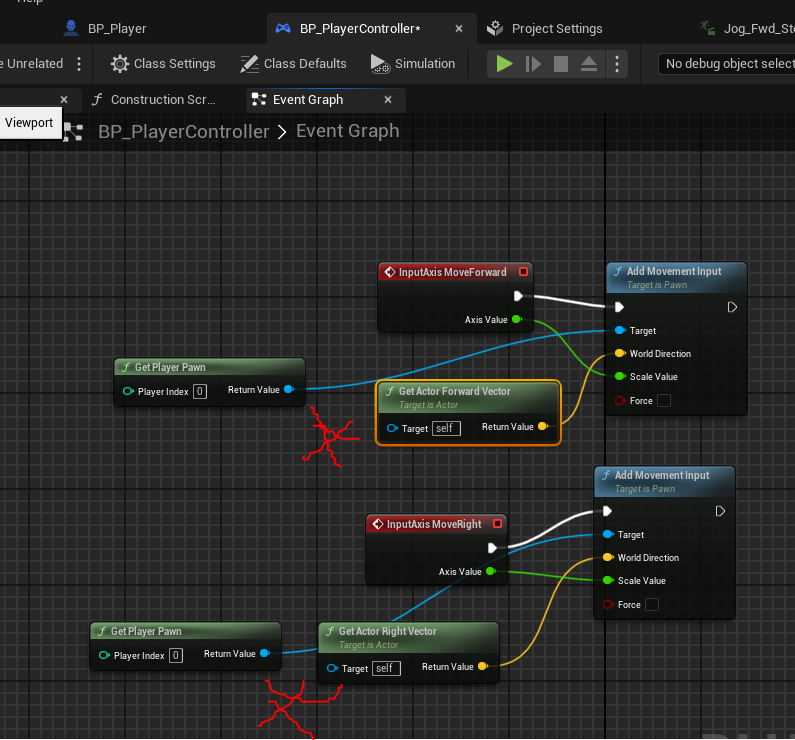The width and height of the screenshot is (795, 740).
Task: Click lower Add Movement Input exec input pin
Action: tap(607, 511)
